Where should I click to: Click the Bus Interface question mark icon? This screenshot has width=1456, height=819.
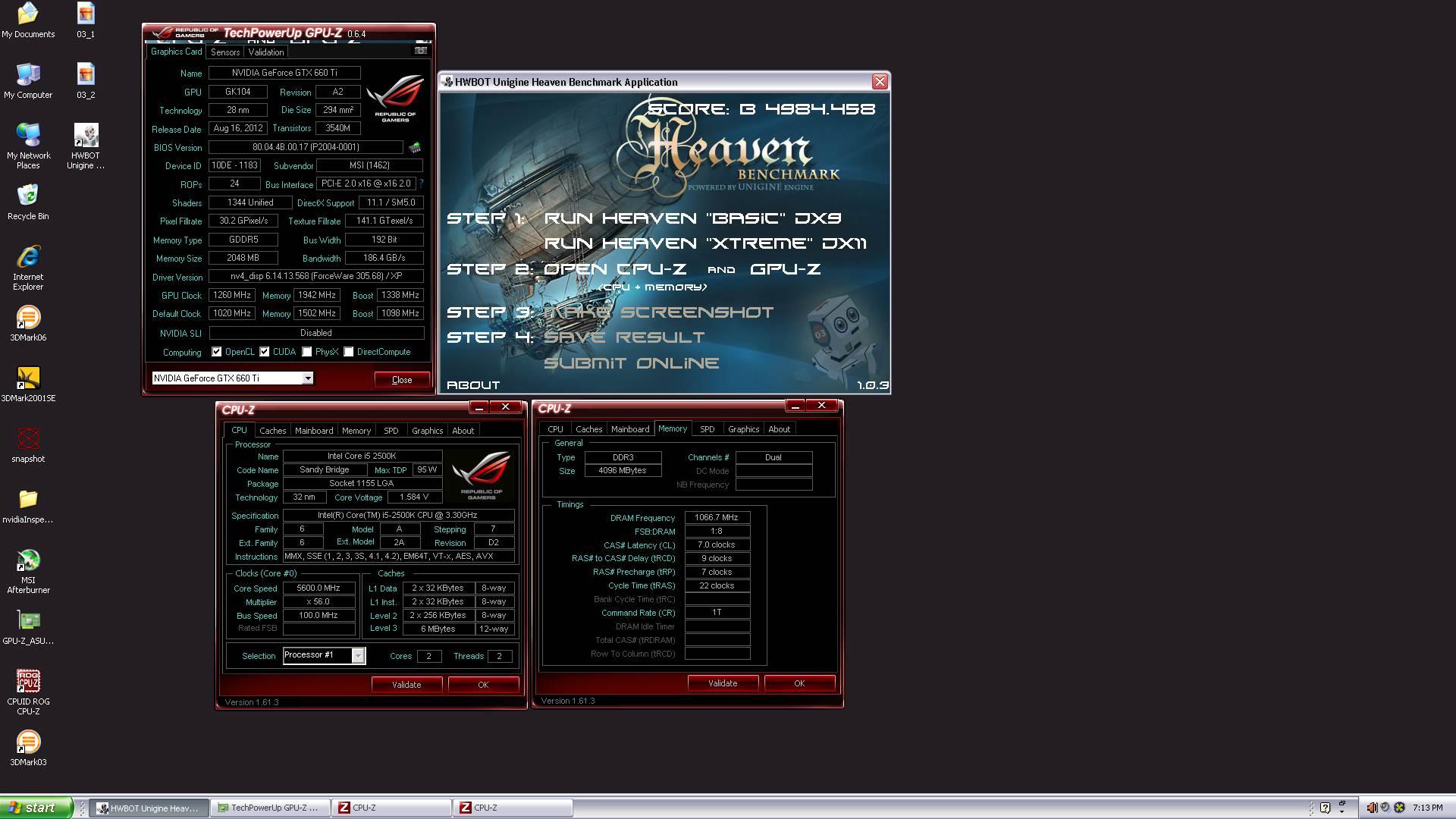point(421,184)
